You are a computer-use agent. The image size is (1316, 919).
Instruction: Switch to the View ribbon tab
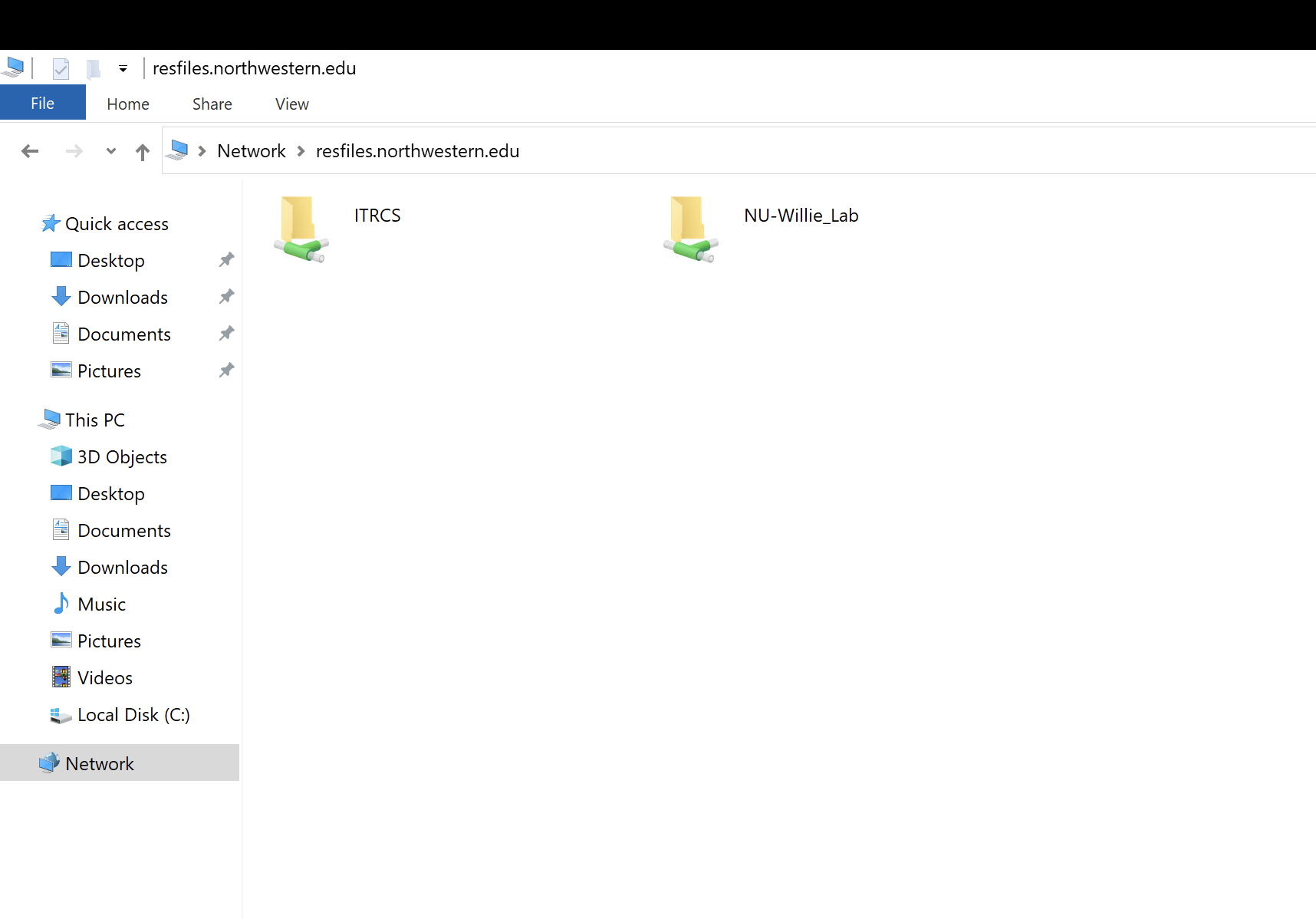point(291,104)
